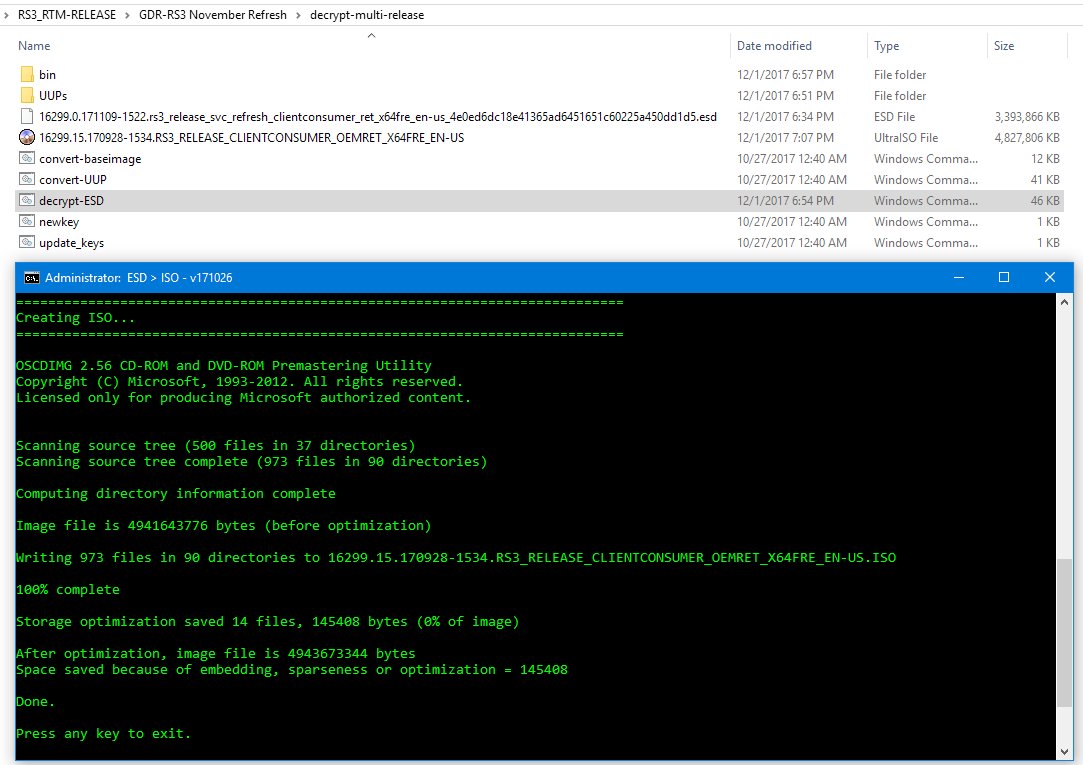
Task: Sort files by Date modified column
Action: coord(774,46)
